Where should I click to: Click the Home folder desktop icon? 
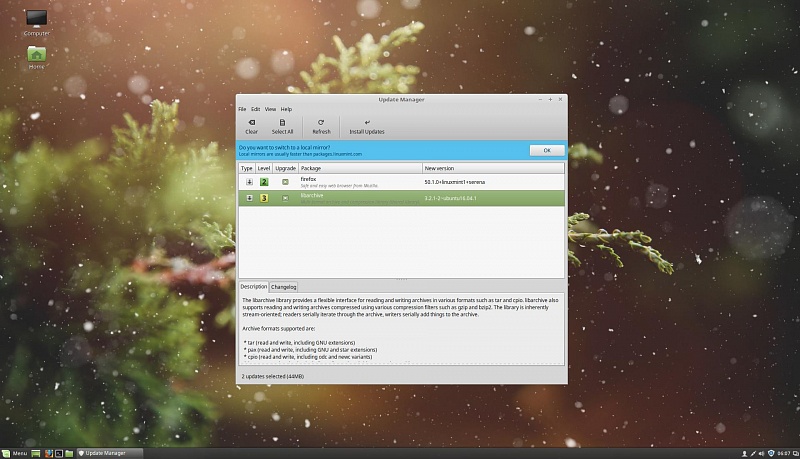tap(37, 55)
